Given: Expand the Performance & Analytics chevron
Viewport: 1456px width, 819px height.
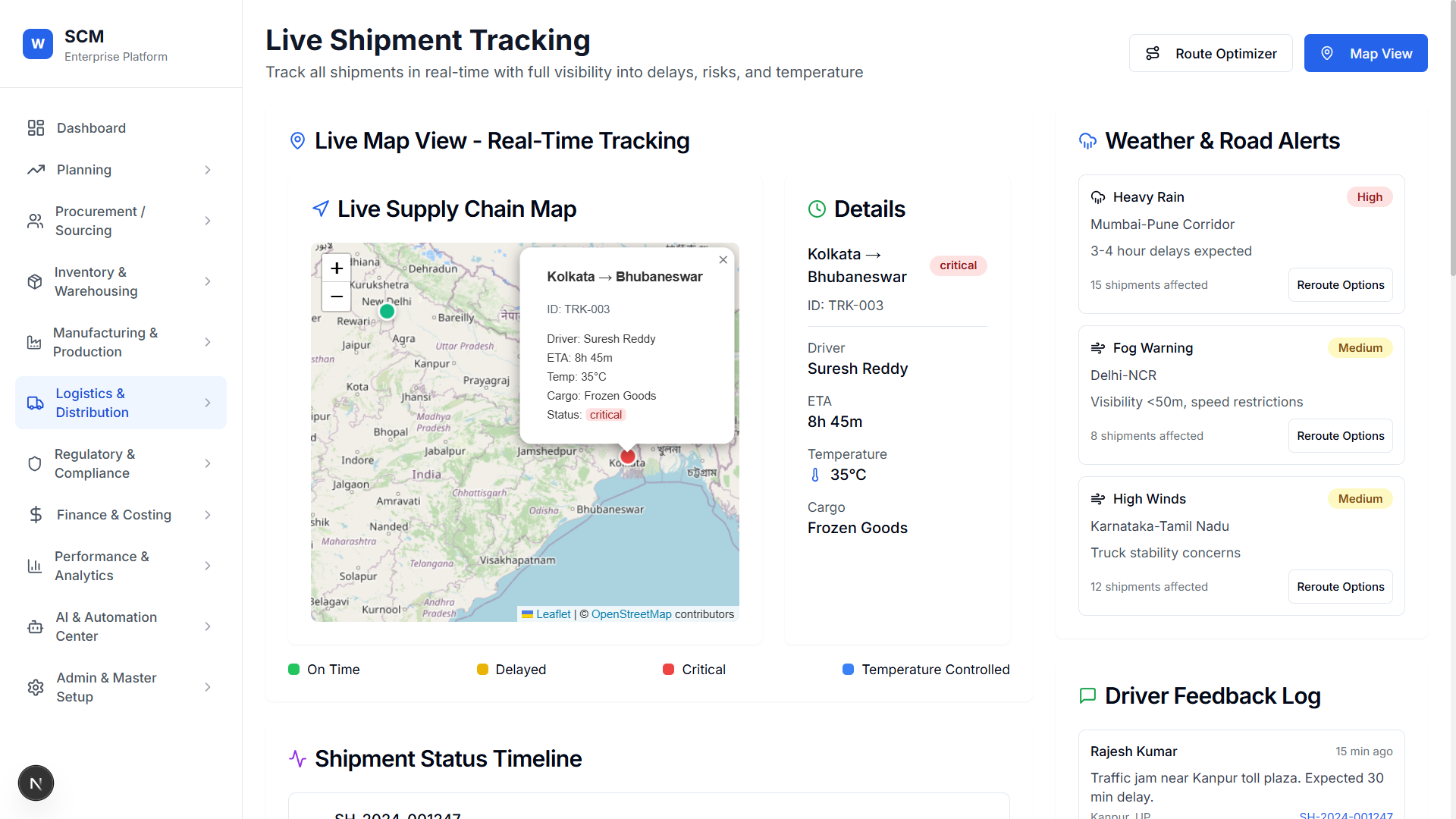Looking at the screenshot, I should point(208,566).
